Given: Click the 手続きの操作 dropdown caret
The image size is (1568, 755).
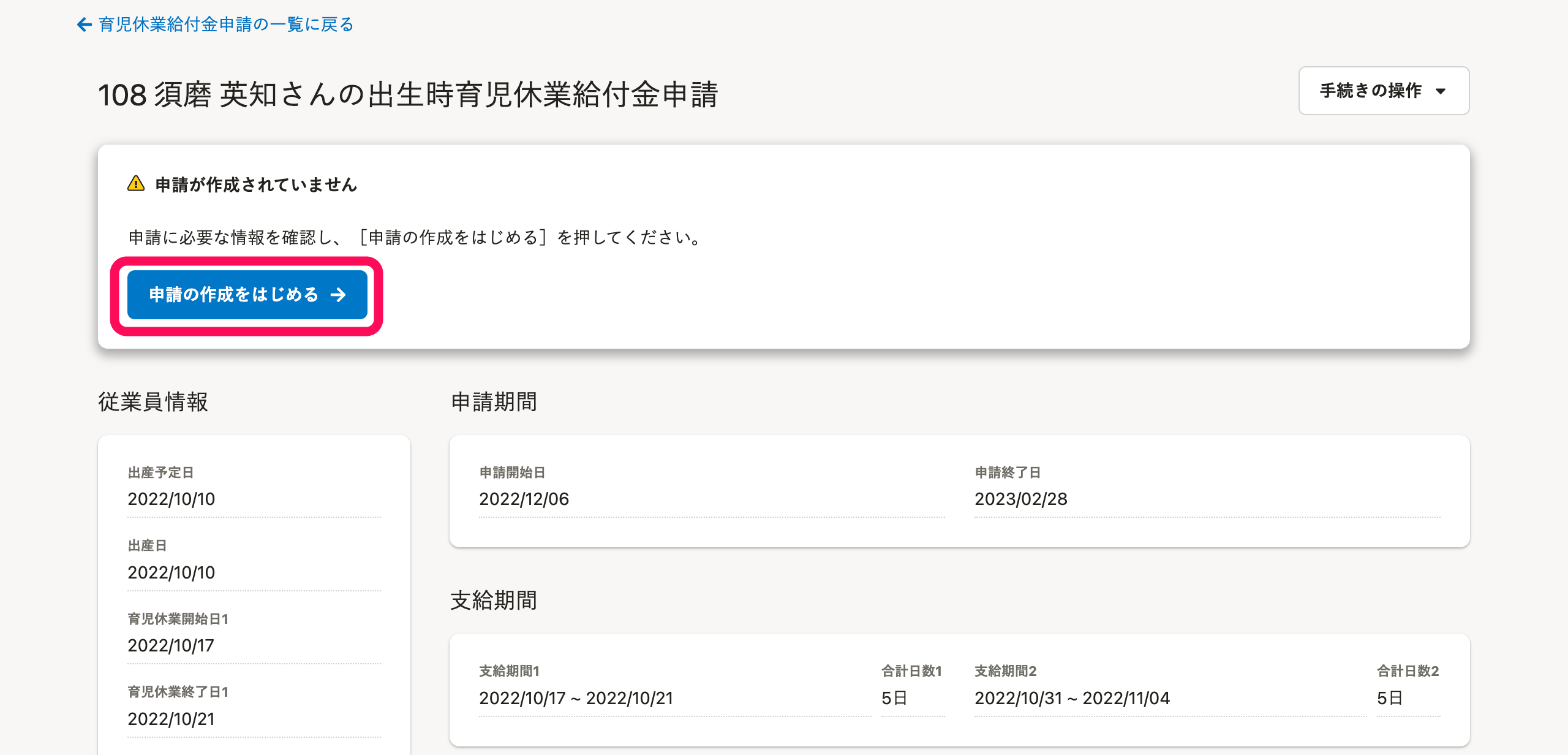Looking at the screenshot, I should coord(1441,91).
